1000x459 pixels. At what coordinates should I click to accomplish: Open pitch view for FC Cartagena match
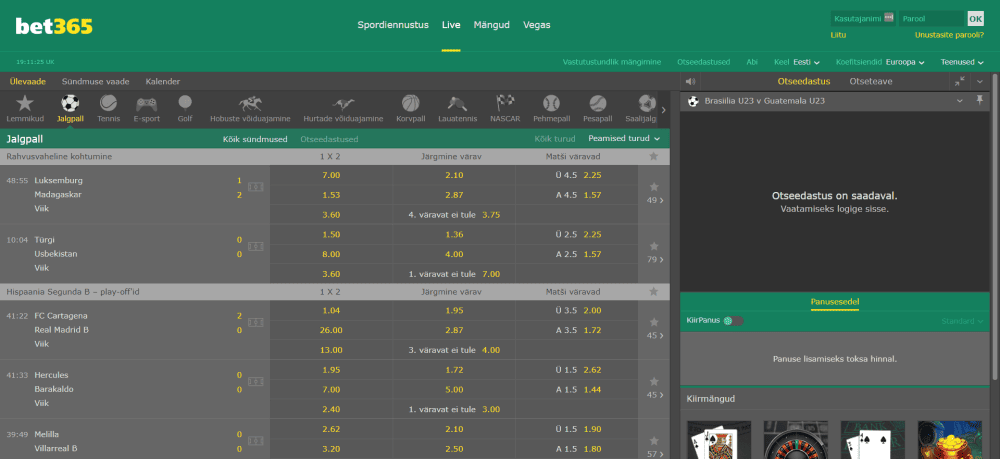coord(256,323)
